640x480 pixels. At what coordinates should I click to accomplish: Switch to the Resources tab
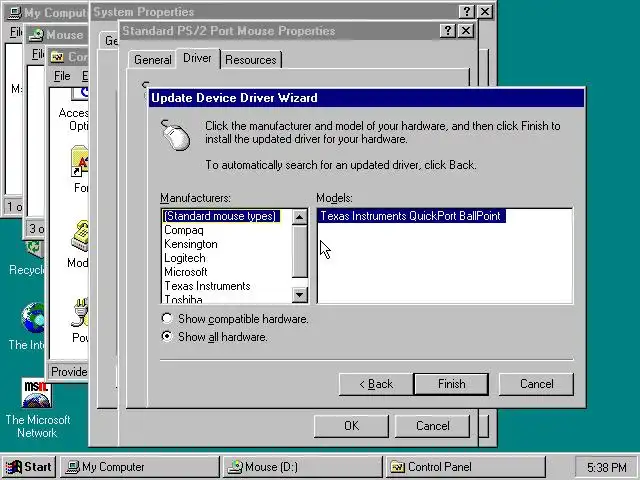pyautogui.click(x=251, y=60)
